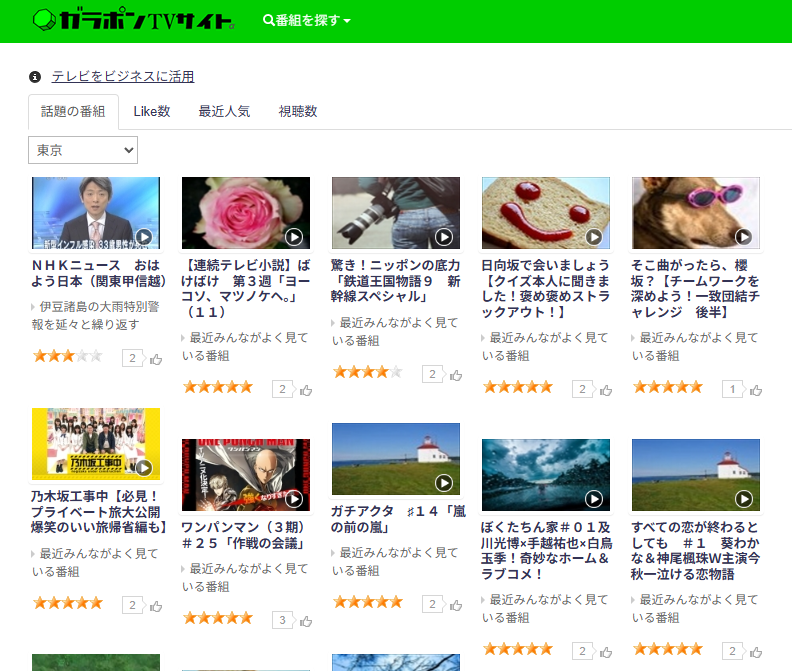The height and width of the screenshot is (671, 792).
Task: Play the ガチアクタ lighthouse thumbnail
Action: pyautogui.click(x=396, y=459)
